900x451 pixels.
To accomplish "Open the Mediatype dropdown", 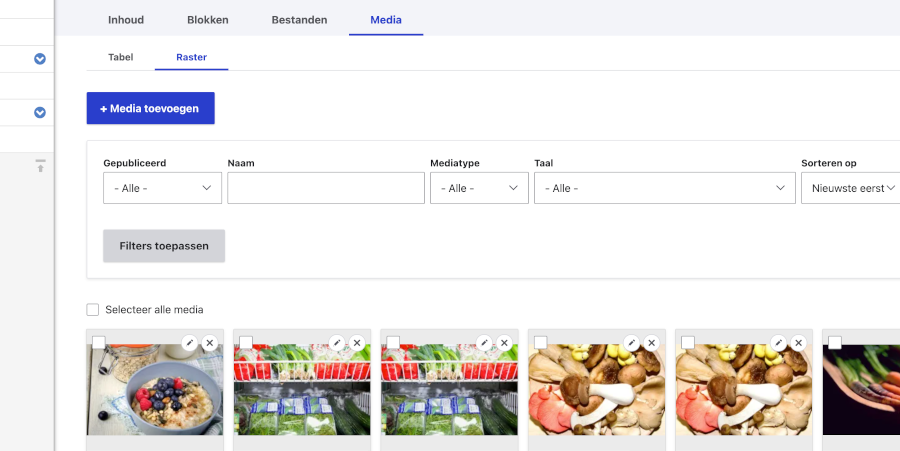I will pos(479,188).
